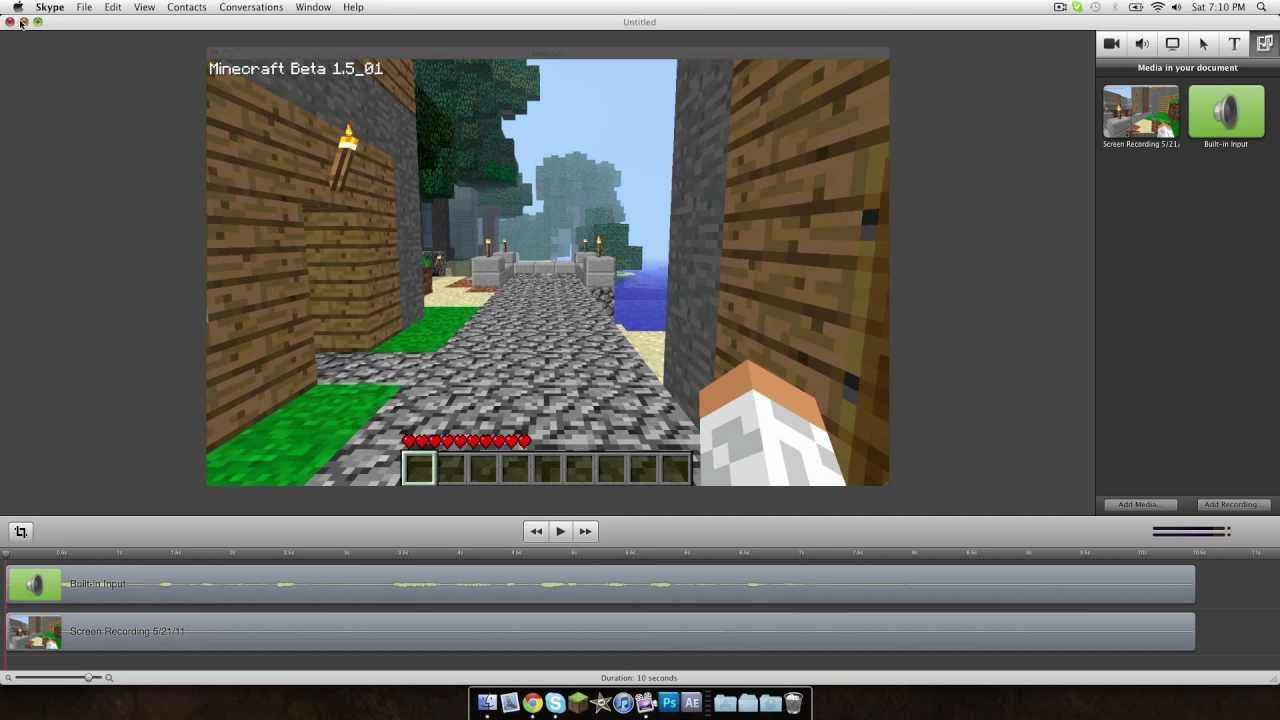Screen dimensions: 1280x720
Task: Open Spotlight search
Action: click(1262, 7)
